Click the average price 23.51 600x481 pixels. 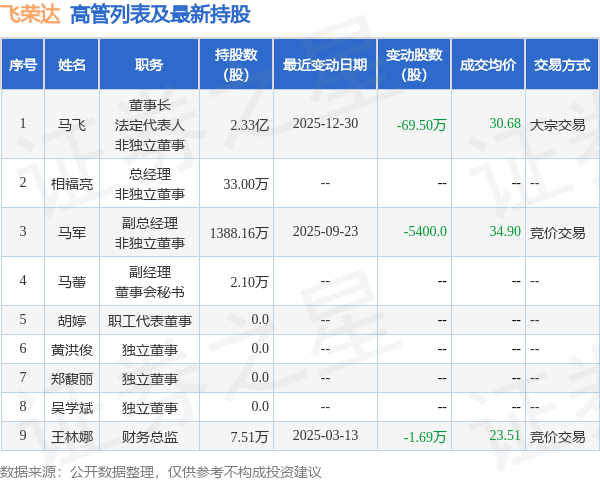coord(505,435)
